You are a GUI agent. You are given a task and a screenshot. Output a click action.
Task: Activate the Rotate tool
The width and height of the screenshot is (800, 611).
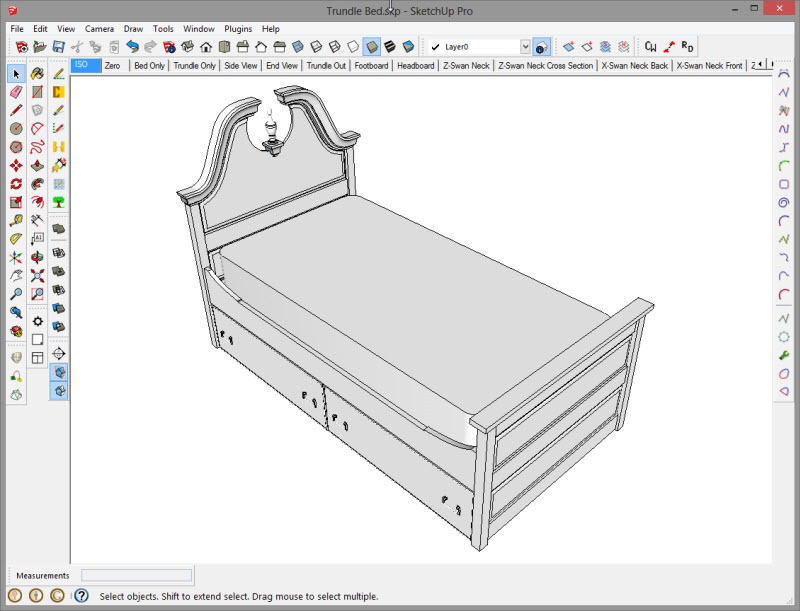(16, 184)
